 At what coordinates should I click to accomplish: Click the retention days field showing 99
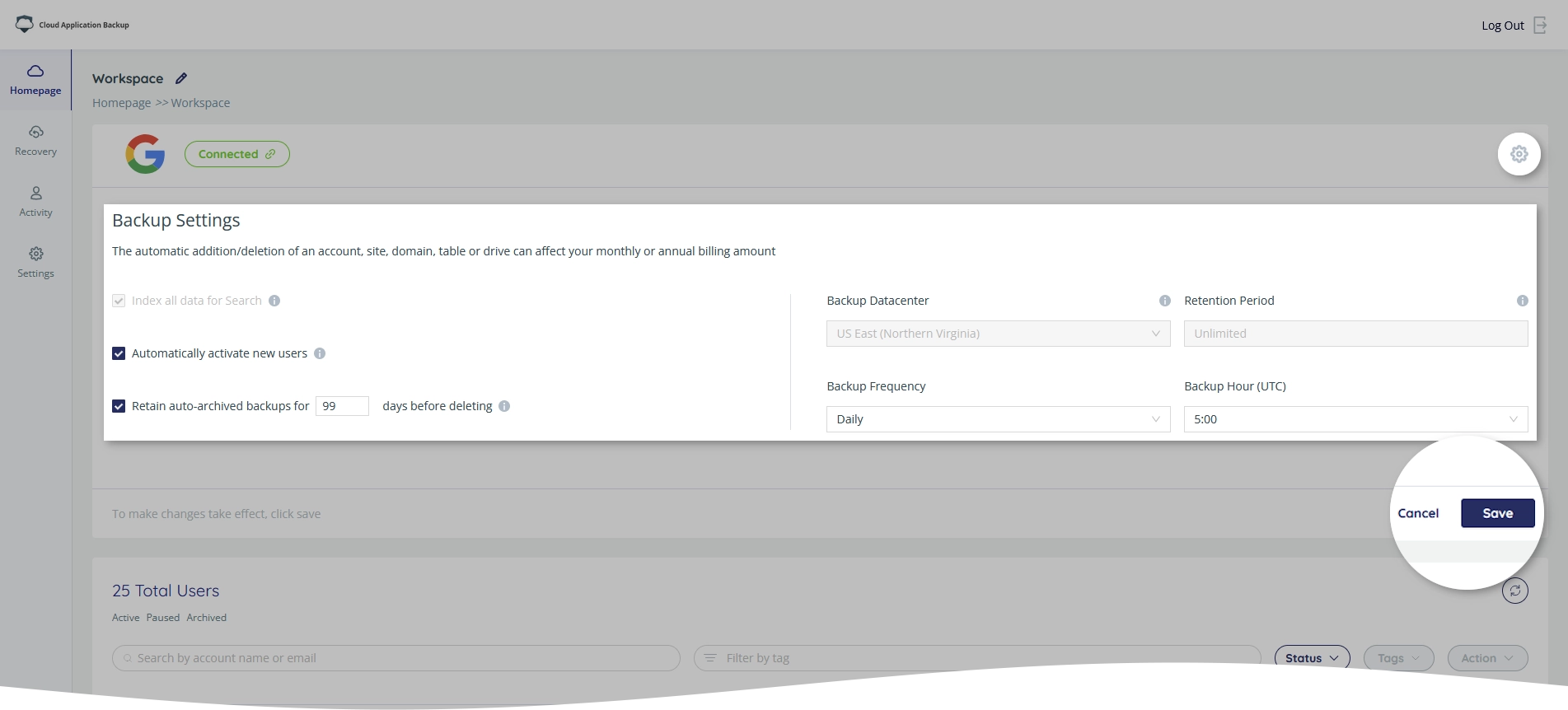coord(342,406)
